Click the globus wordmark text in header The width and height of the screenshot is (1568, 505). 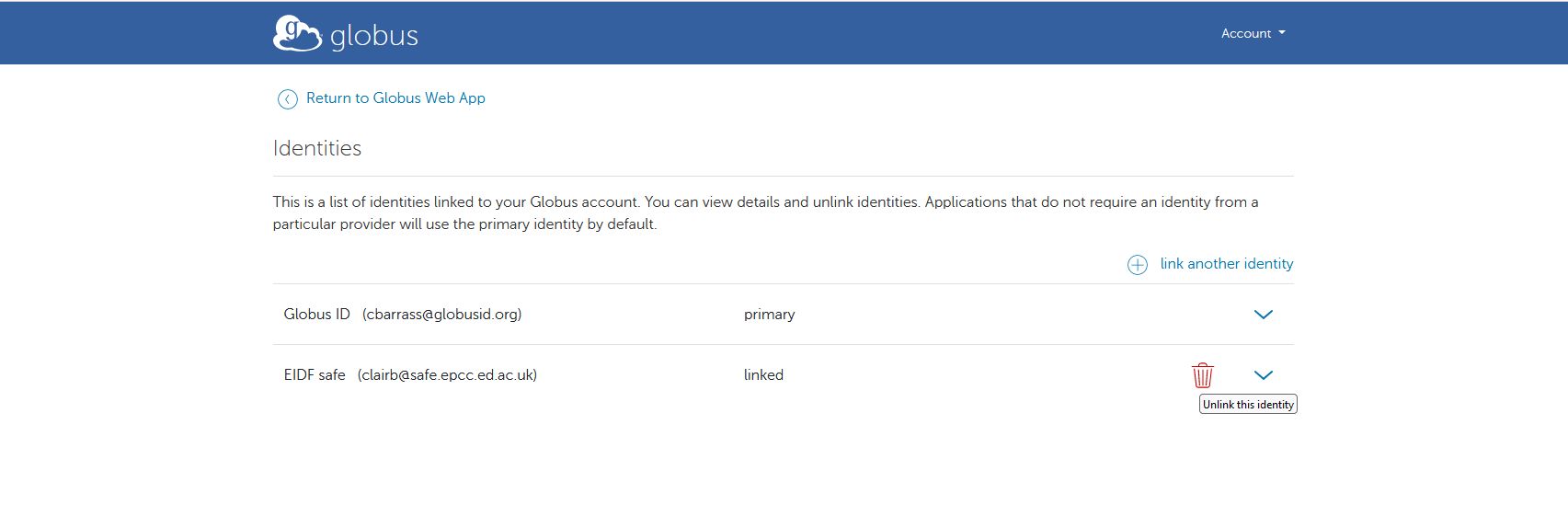point(373,37)
